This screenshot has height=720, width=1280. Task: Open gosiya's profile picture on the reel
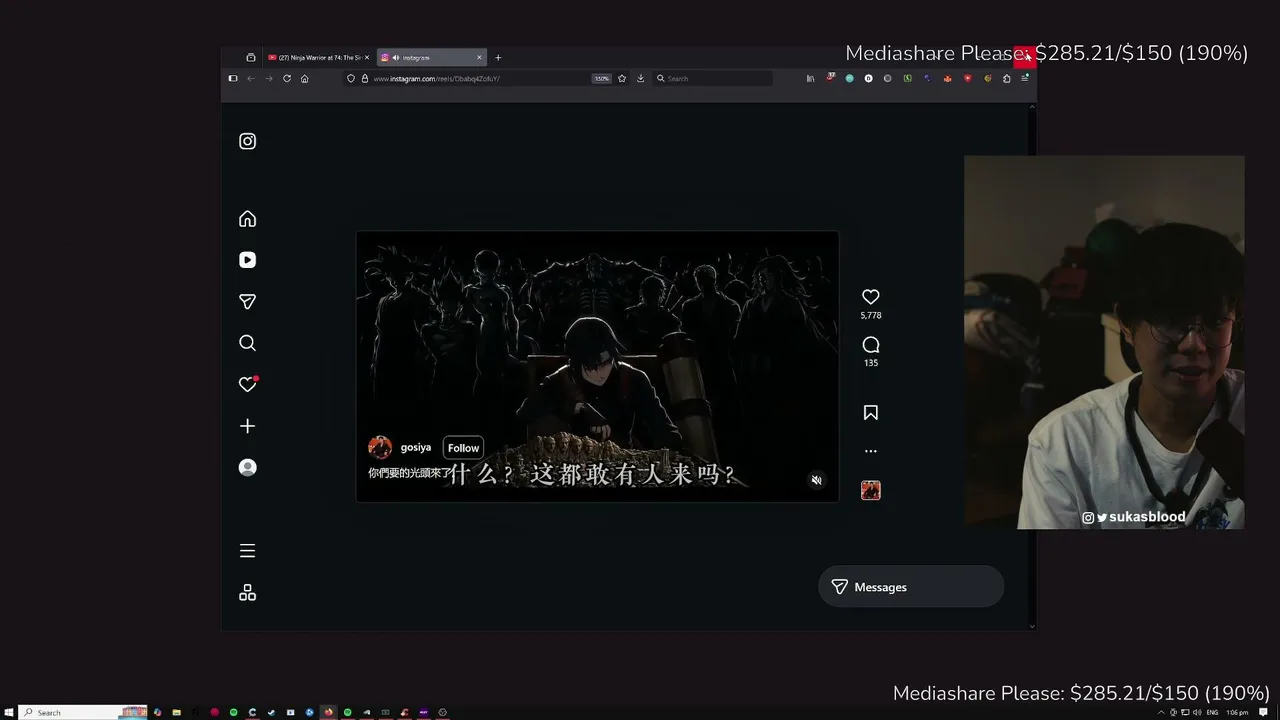click(380, 447)
